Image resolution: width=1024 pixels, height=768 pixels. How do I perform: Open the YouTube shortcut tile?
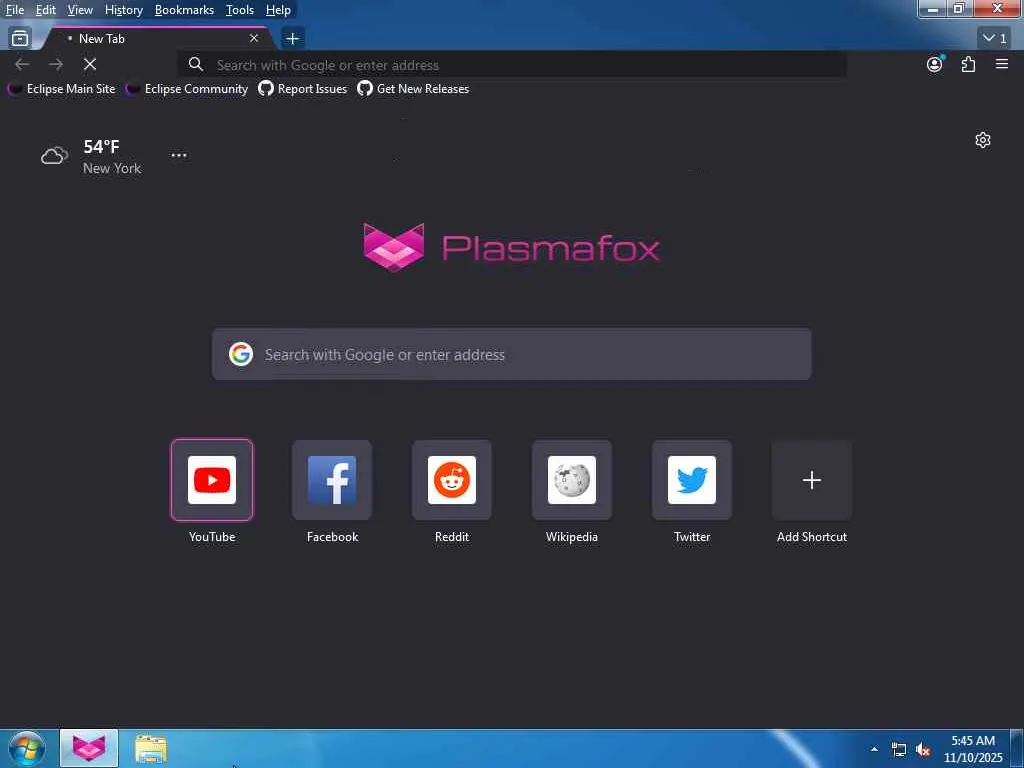pos(212,480)
